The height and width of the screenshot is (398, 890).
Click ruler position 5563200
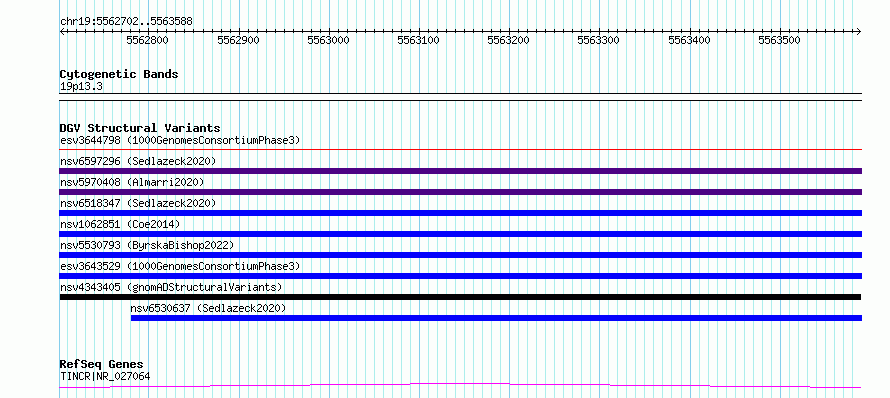pos(509,40)
